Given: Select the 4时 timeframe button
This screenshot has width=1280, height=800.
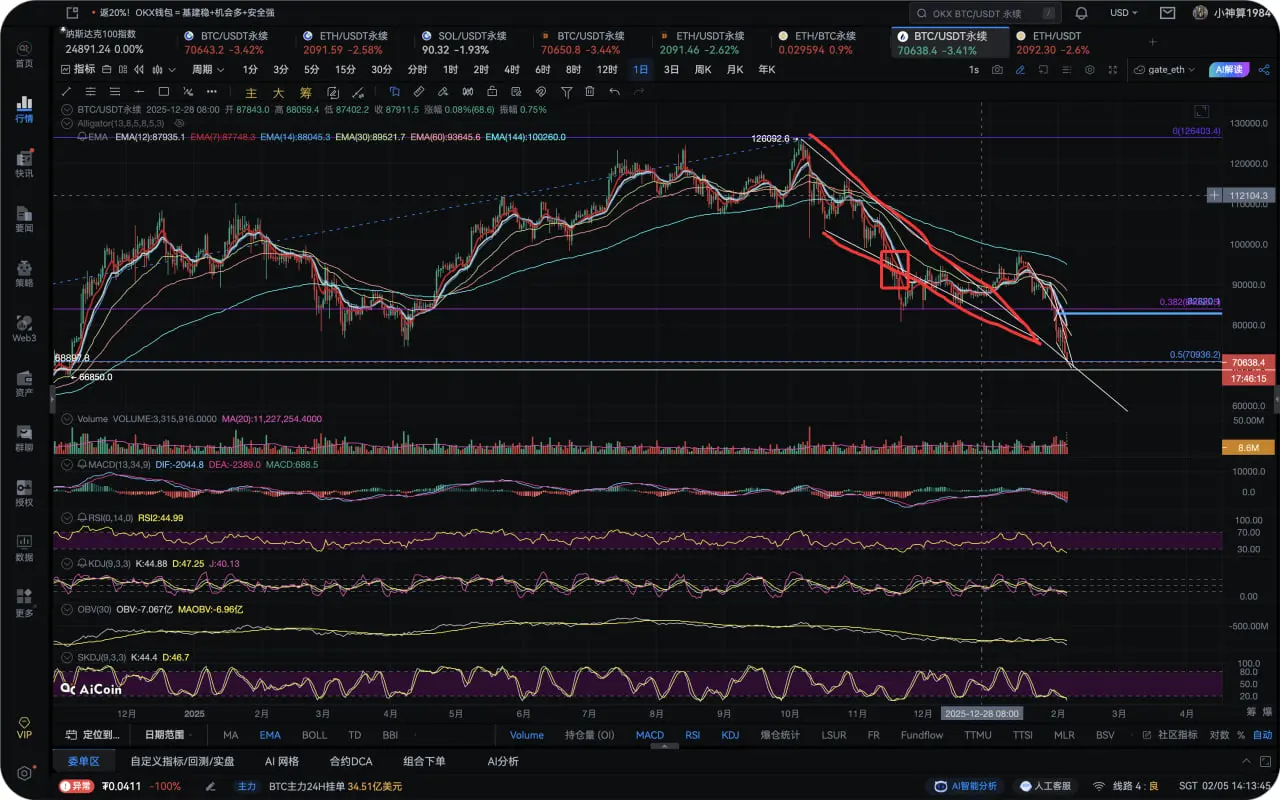Looking at the screenshot, I should click(x=511, y=70).
